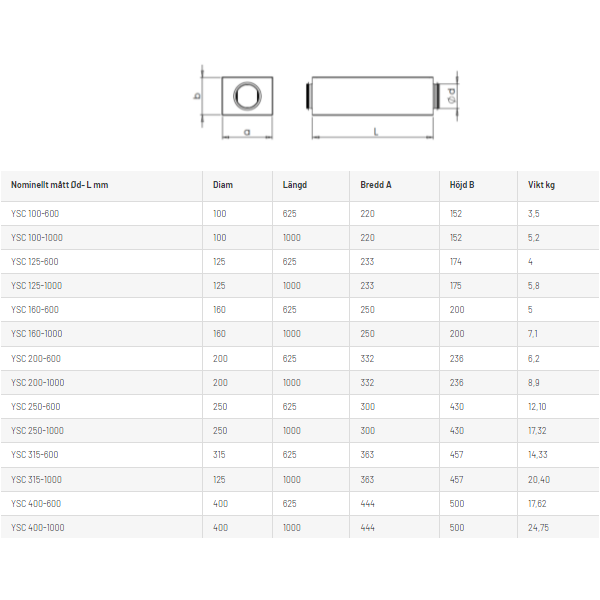Click the weight value 12,10
This screenshot has height=600, width=600.
tap(538, 407)
